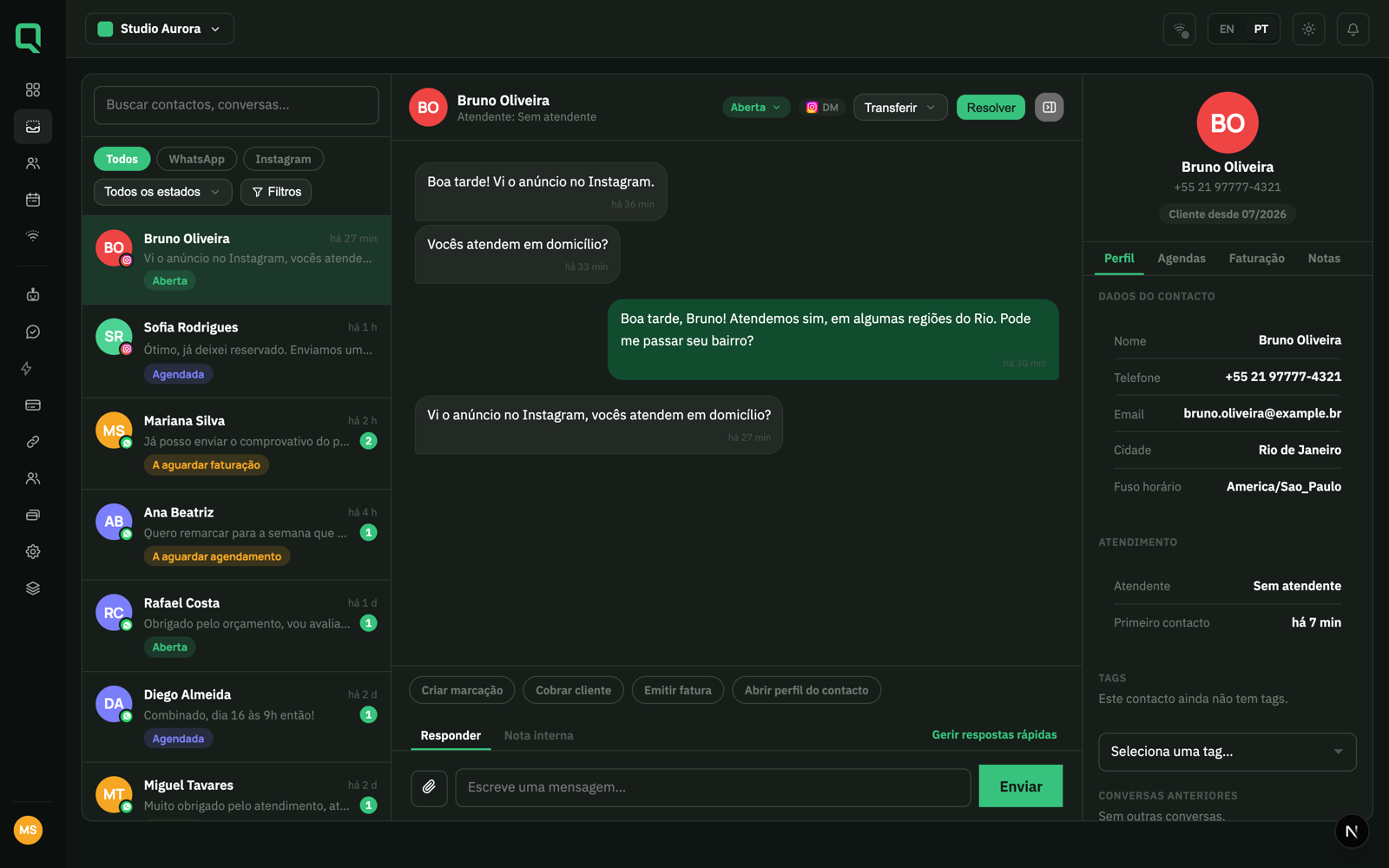Click the attachment paperclip button
Image resolution: width=1389 pixels, height=868 pixels.
[x=429, y=787]
